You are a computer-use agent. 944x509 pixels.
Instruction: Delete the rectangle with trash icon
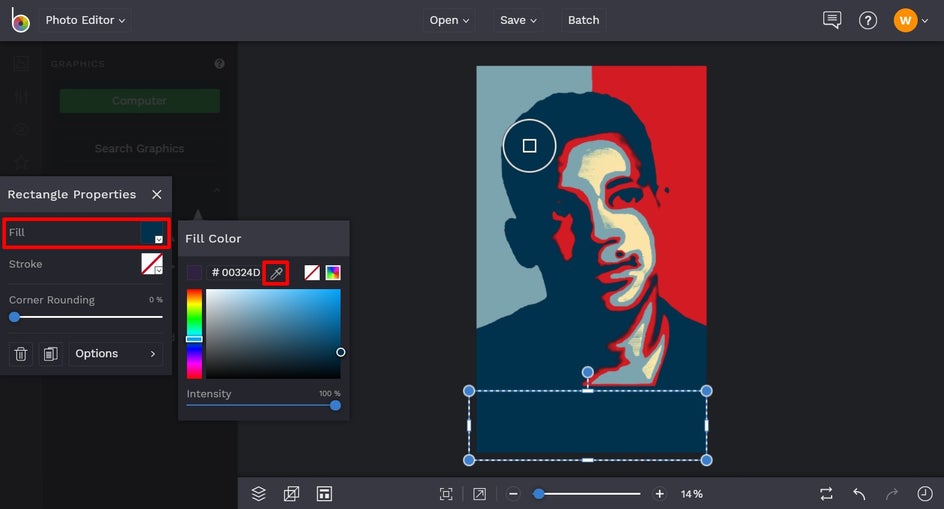(21, 354)
